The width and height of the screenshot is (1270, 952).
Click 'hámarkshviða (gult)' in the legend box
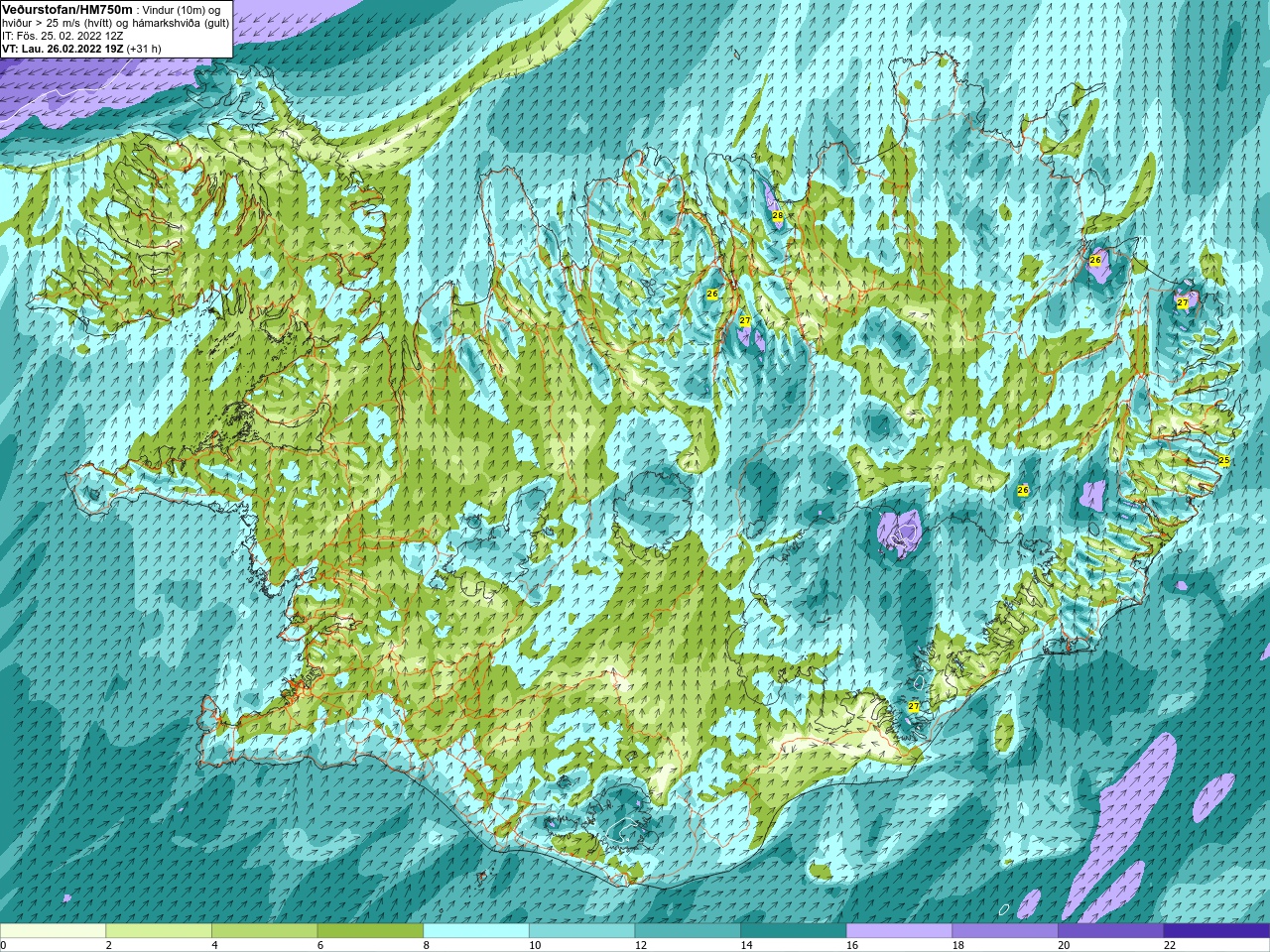click(179, 22)
